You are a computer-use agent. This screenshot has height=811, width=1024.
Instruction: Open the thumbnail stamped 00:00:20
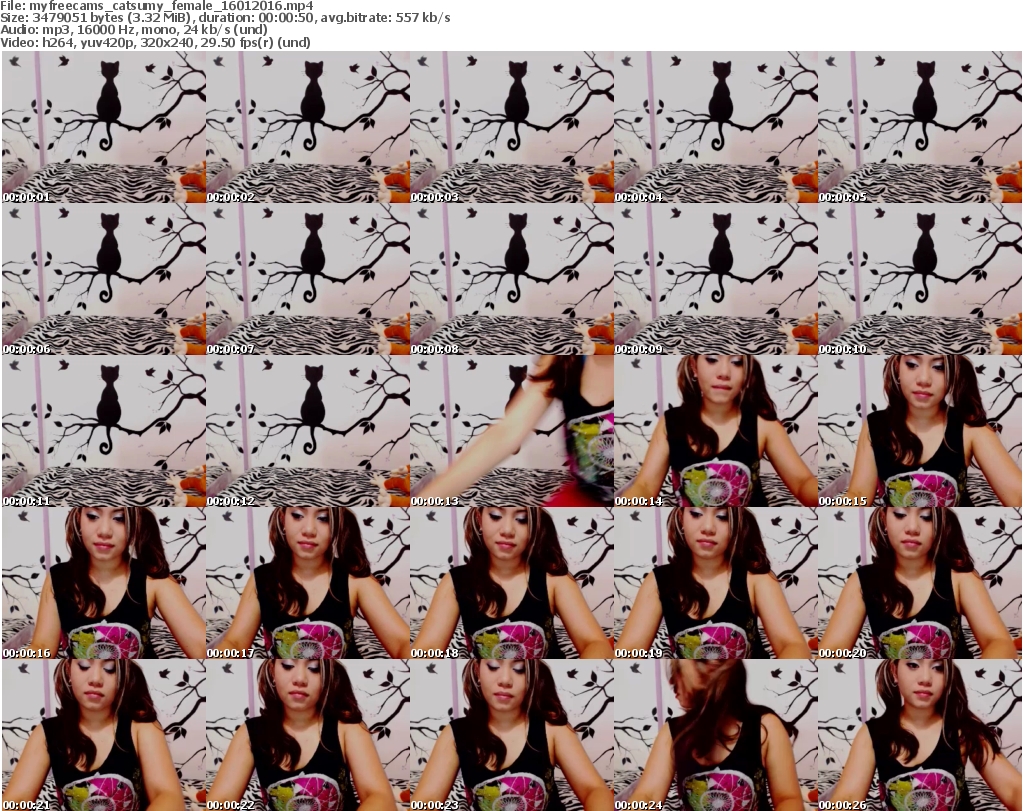point(920,583)
